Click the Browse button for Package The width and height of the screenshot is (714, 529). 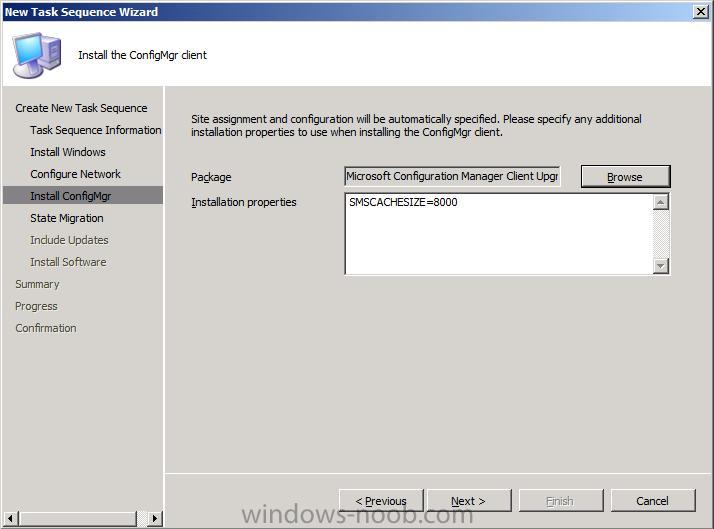pos(626,177)
